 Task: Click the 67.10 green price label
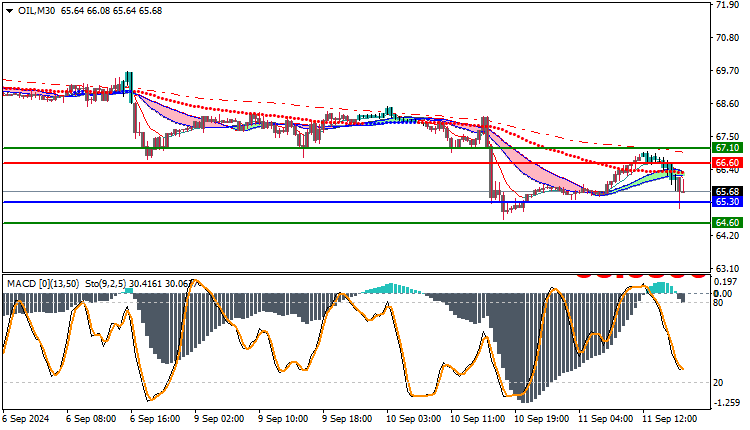pyautogui.click(x=727, y=148)
